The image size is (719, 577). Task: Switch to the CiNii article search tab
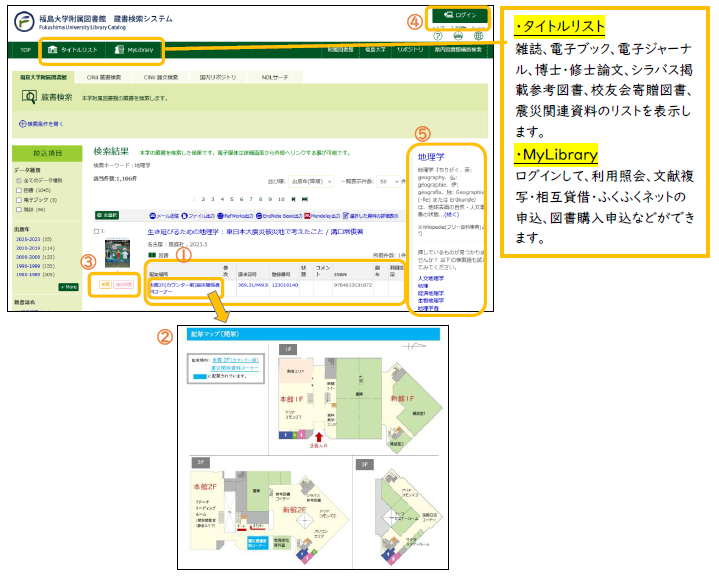point(161,76)
